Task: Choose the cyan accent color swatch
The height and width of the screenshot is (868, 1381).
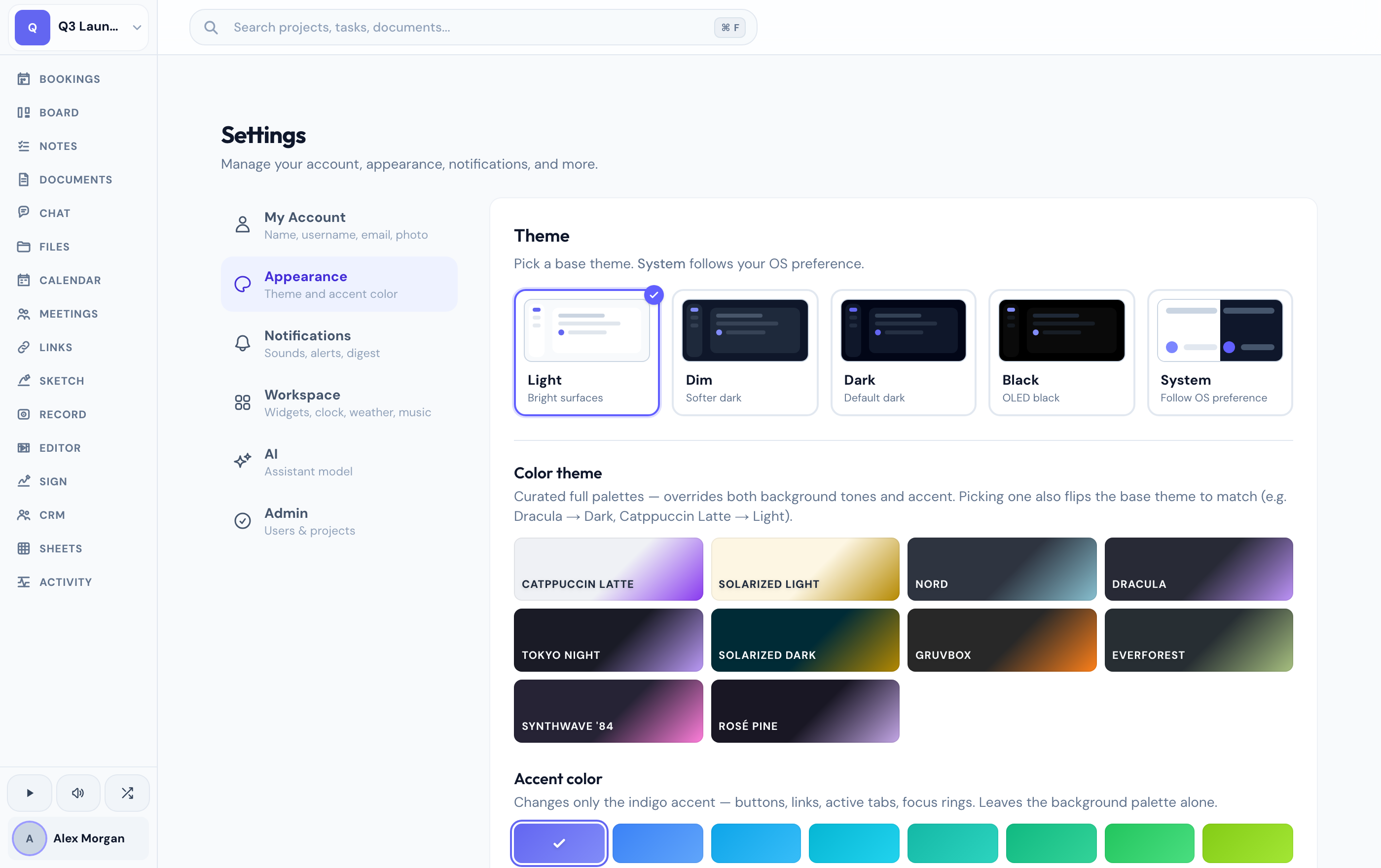Action: (x=854, y=843)
